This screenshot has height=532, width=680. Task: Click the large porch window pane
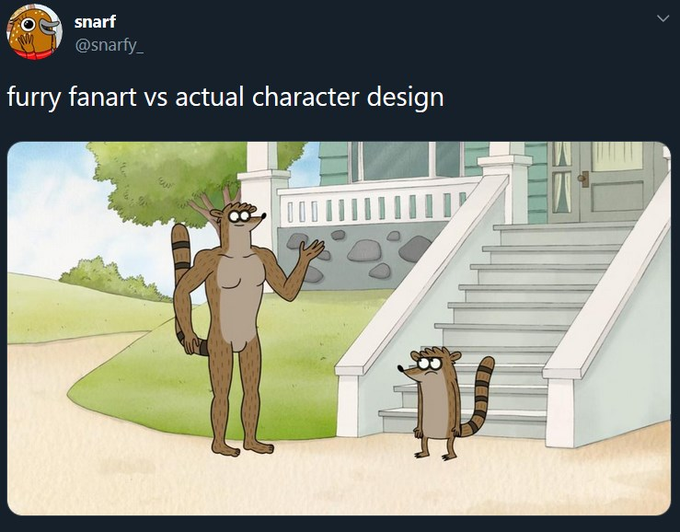(395, 160)
